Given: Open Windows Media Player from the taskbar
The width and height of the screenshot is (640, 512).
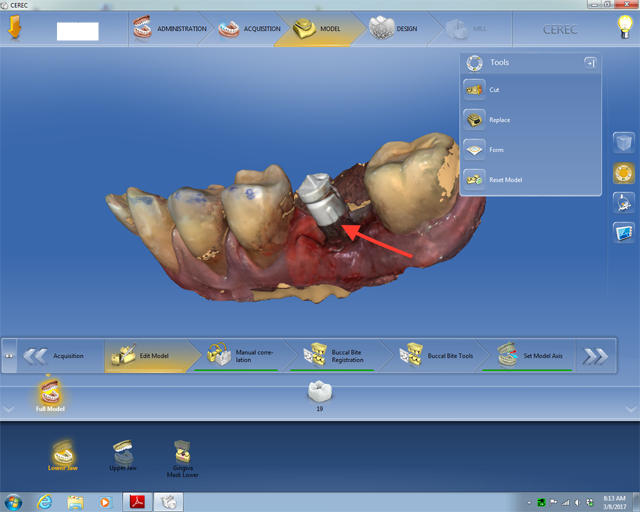Looking at the screenshot, I should point(105,502).
